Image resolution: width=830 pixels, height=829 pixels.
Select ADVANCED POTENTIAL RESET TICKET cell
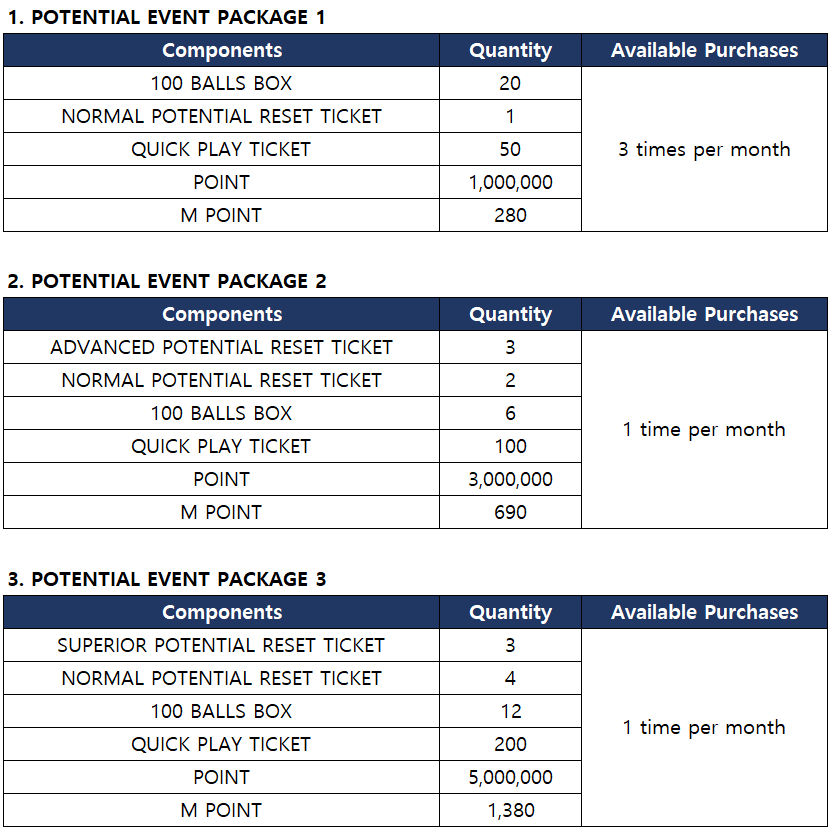(x=222, y=347)
